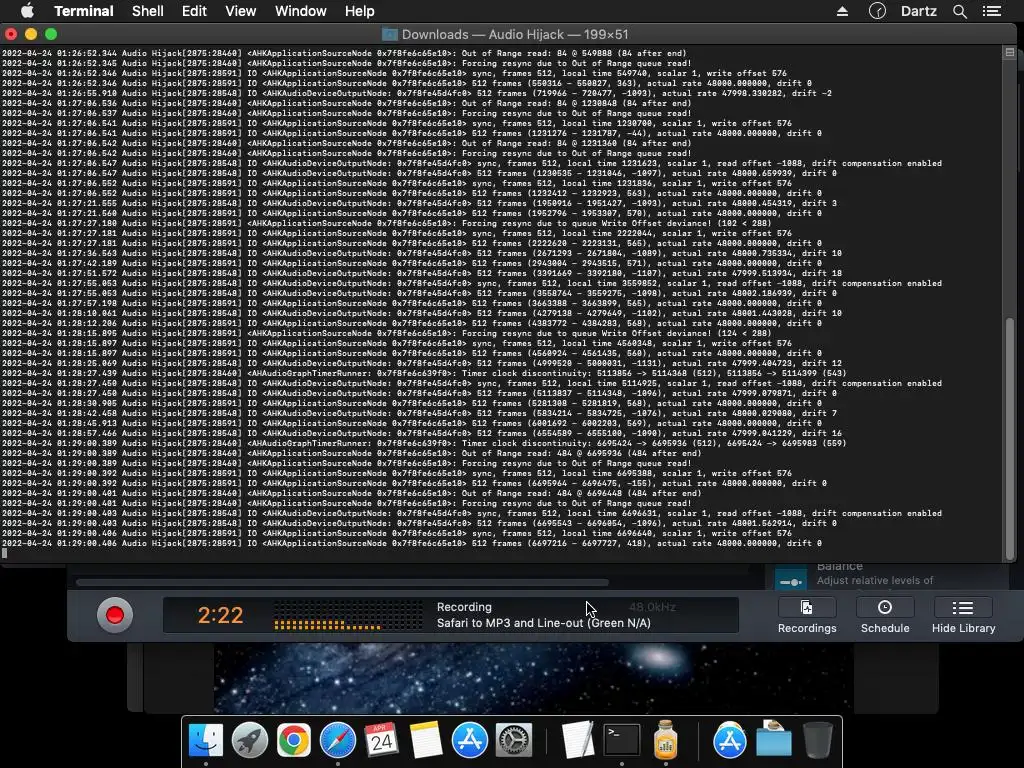1024x768 pixels.
Task: Click 'Safari to MP3 and Line-out' session text
Action: [x=543, y=623]
